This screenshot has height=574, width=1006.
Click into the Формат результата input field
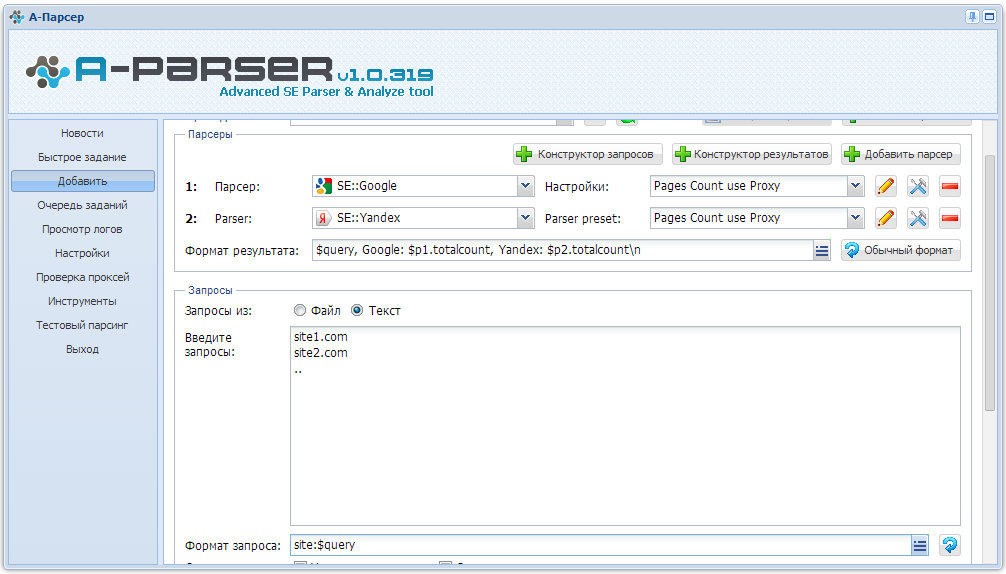coord(563,250)
